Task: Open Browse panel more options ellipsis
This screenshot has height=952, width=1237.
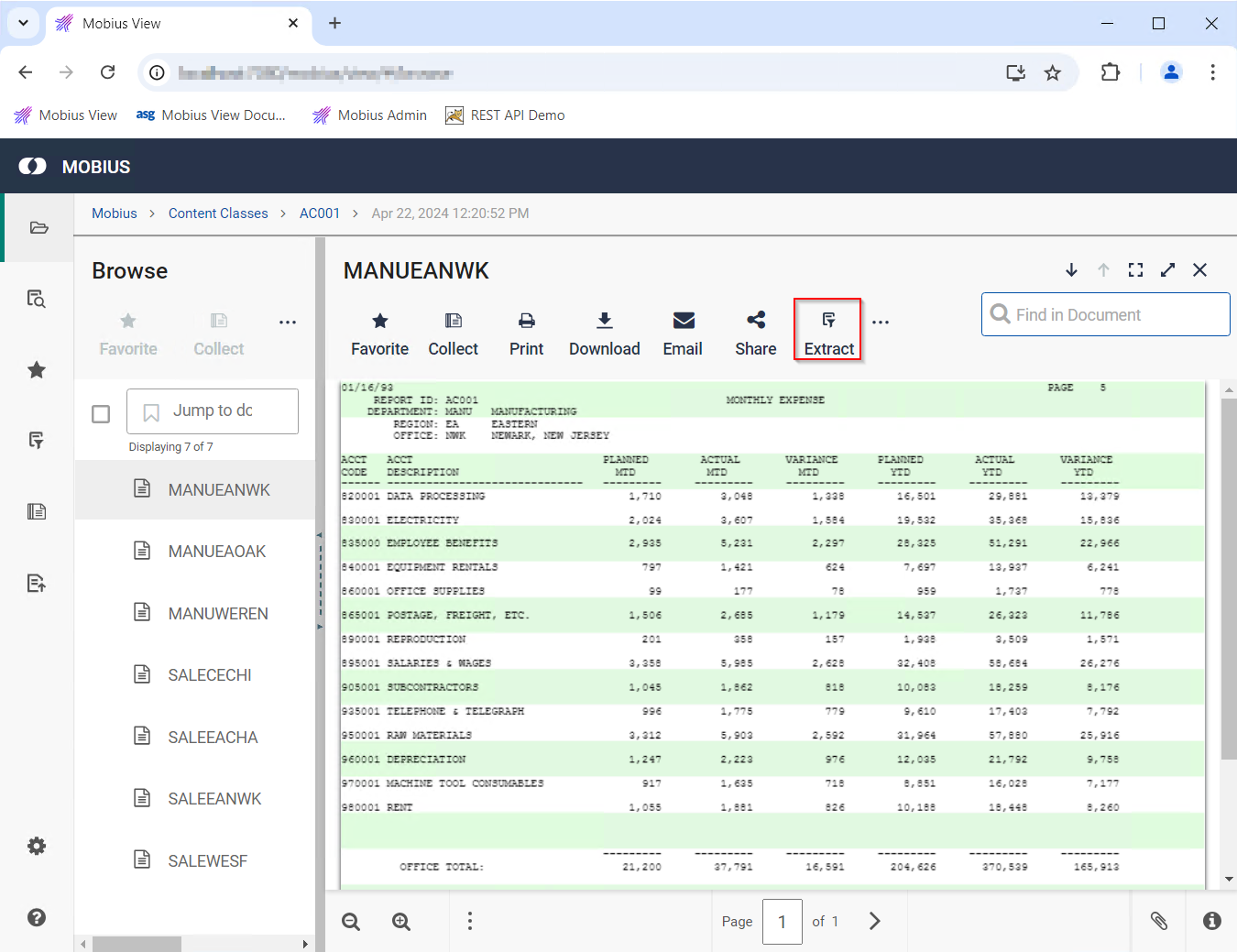Action: point(288,323)
